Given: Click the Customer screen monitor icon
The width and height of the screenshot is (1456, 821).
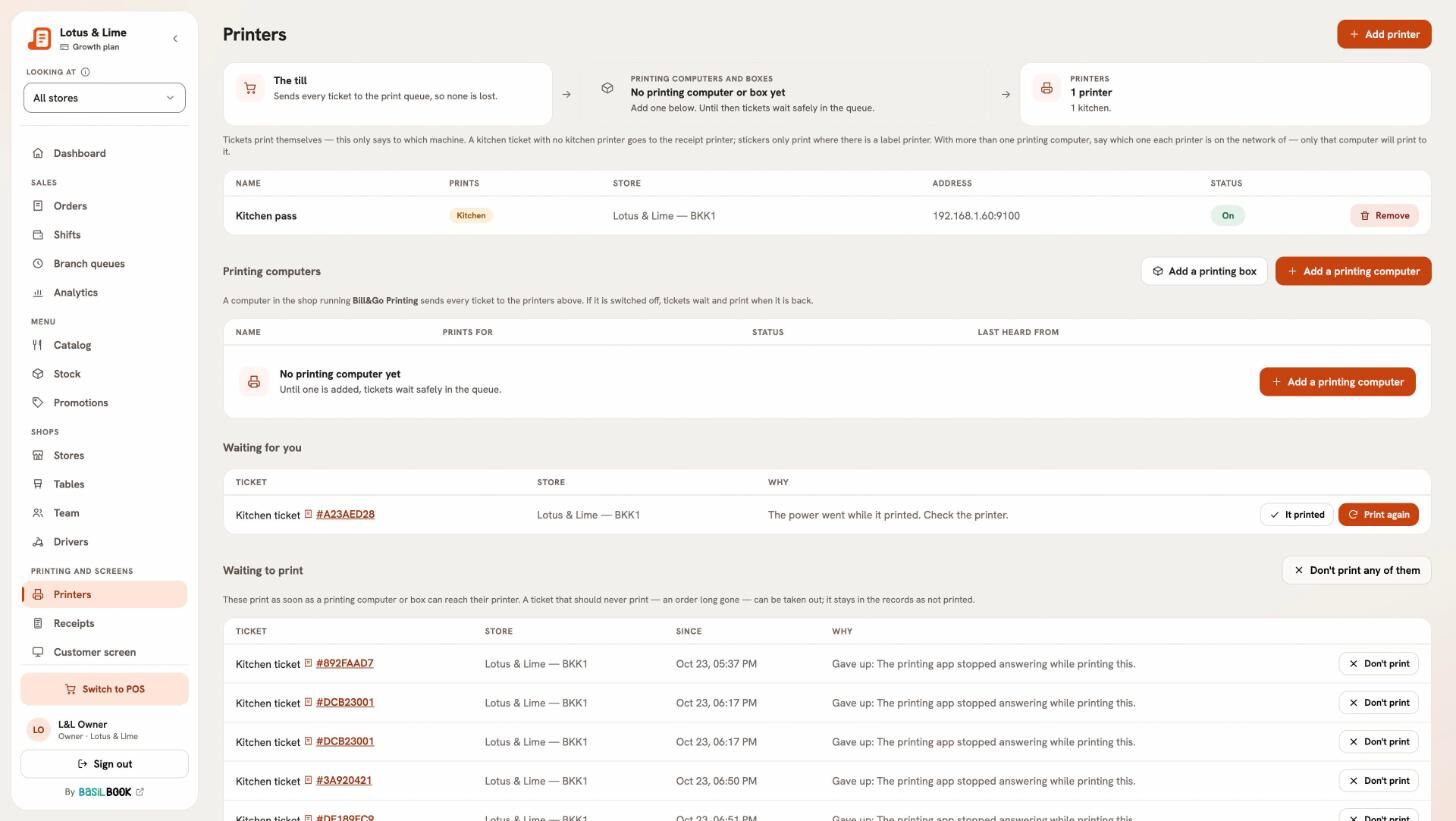Looking at the screenshot, I should pyautogui.click(x=38, y=652).
